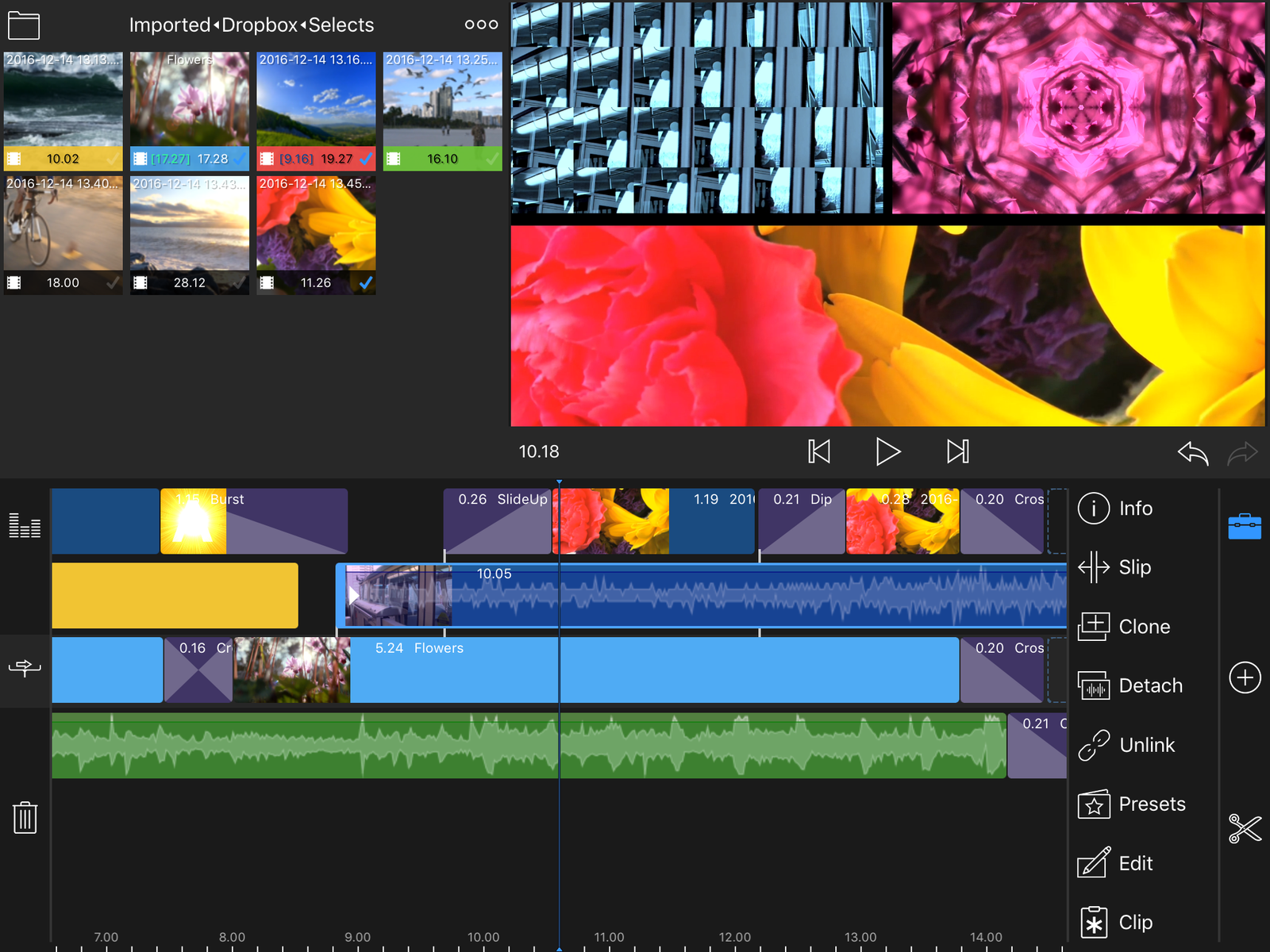Select the scissors split tool
The width and height of the screenshot is (1270, 952).
1245,828
